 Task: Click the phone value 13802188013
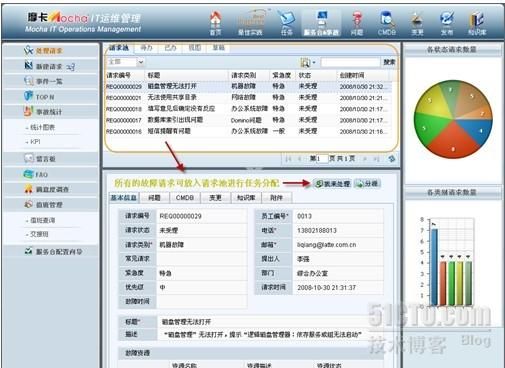(317, 230)
